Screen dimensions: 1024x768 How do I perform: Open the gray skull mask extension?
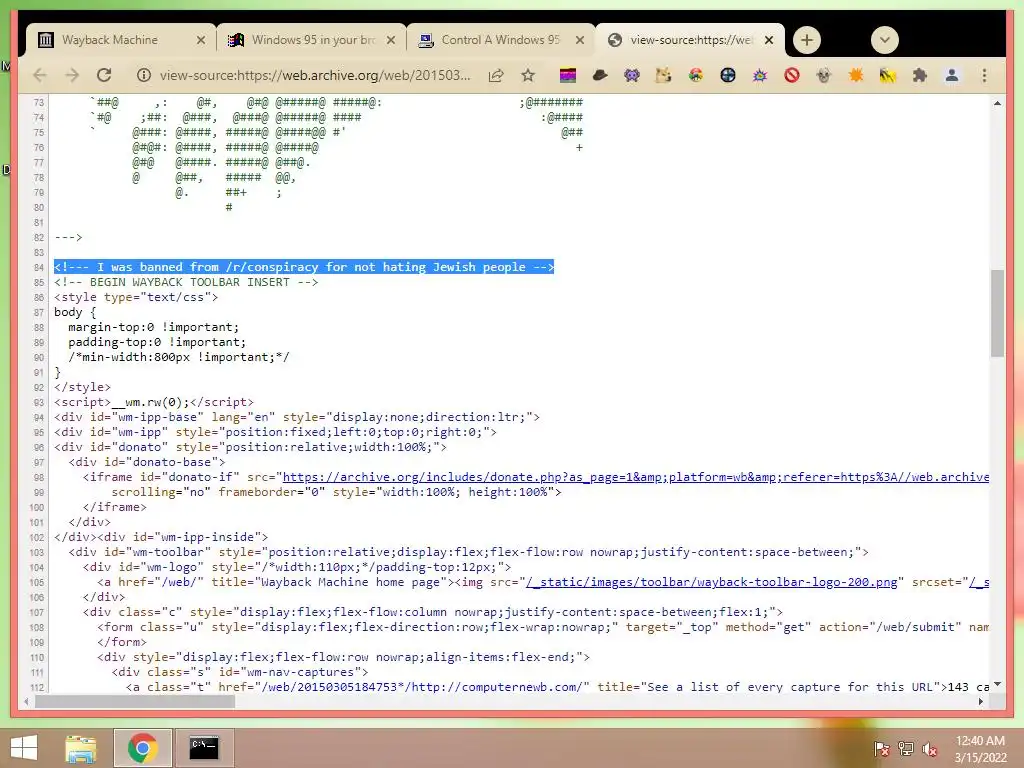[x=824, y=76]
